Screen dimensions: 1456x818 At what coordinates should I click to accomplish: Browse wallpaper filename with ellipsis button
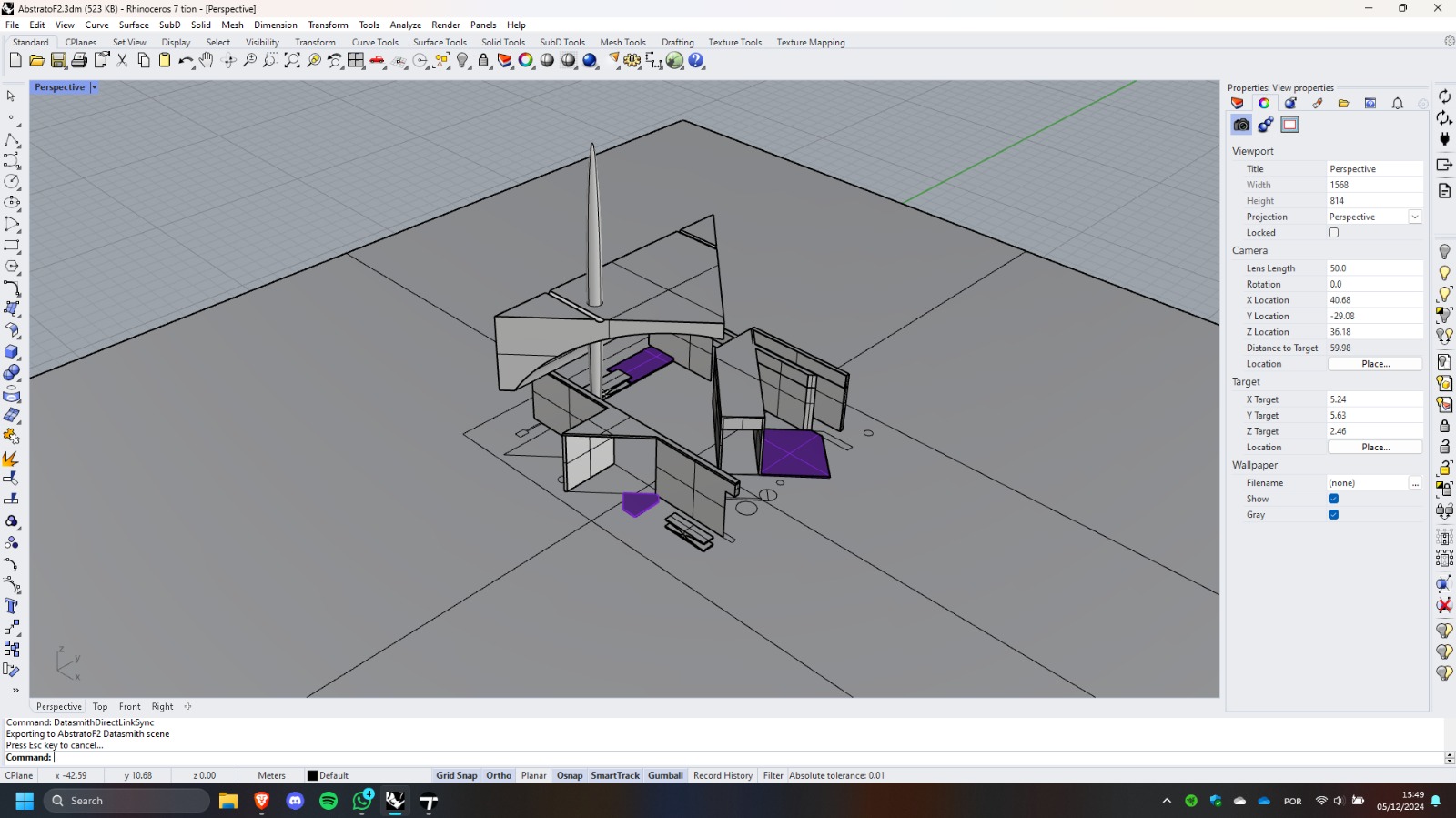pyautogui.click(x=1415, y=483)
